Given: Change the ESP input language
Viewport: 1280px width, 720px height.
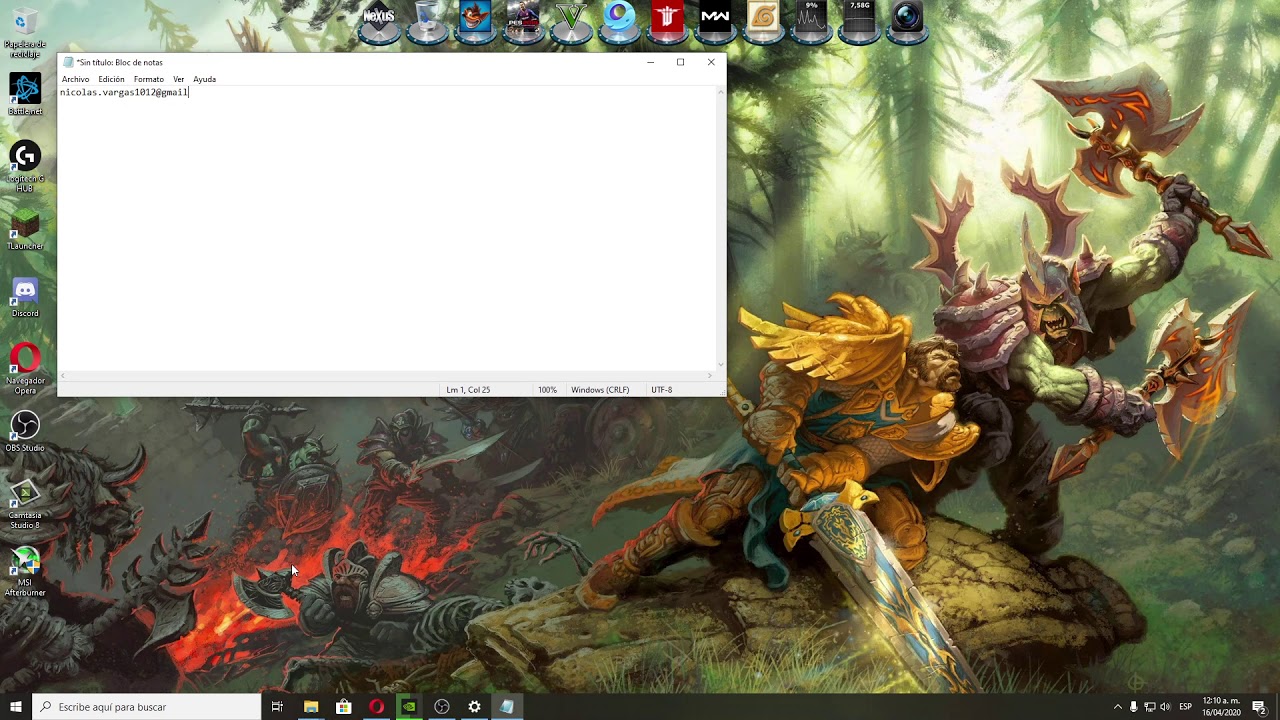Looking at the screenshot, I should click(1186, 707).
